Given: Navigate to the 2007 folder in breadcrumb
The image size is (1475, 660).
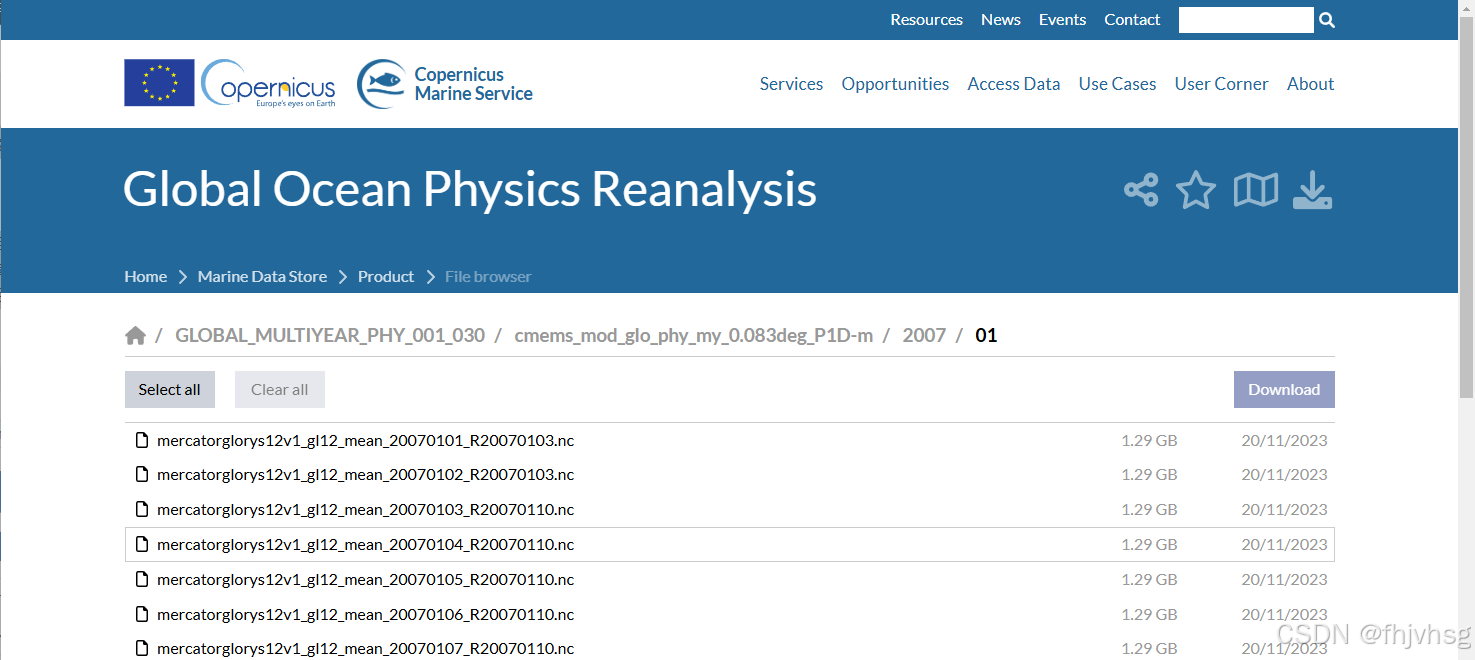Looking at the screenshot, I should coord(924,335).
